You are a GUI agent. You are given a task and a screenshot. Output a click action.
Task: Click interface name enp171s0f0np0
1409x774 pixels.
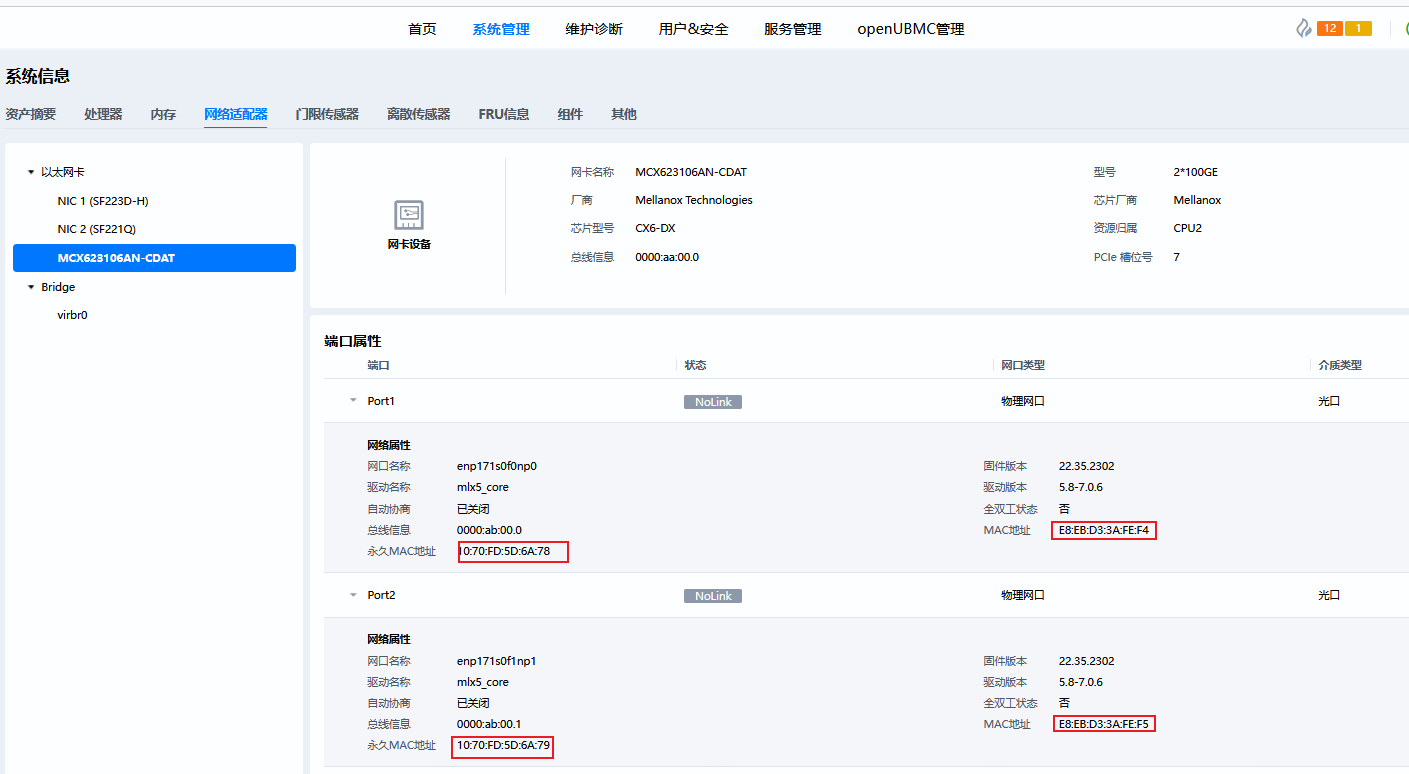497,466
